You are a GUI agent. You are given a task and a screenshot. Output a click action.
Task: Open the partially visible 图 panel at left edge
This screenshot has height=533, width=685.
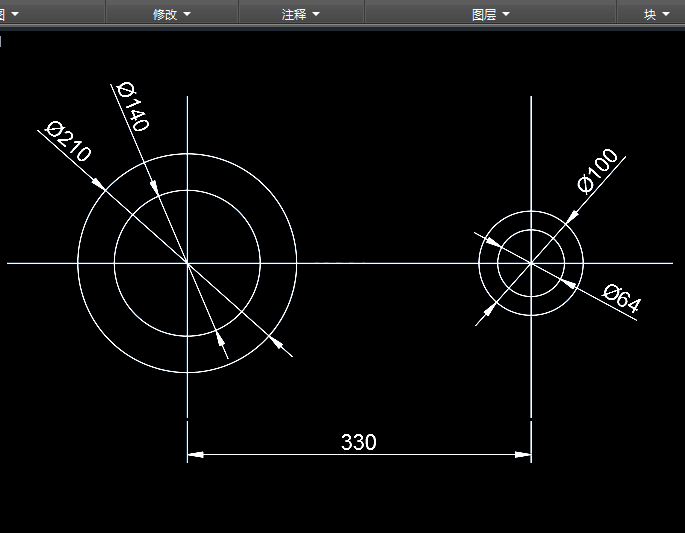(9, 14)
